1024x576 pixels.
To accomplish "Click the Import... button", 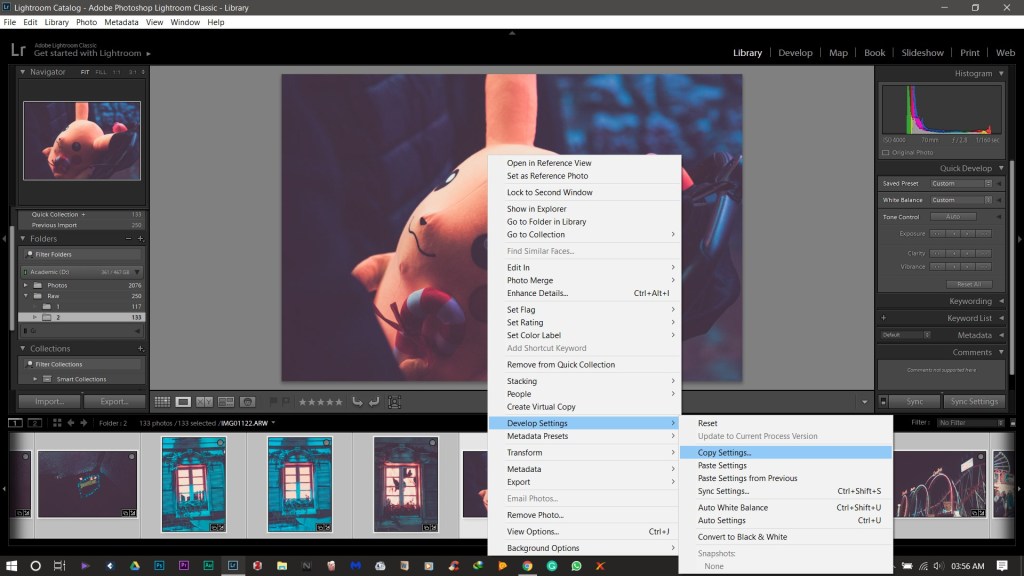I will (49, 402).
